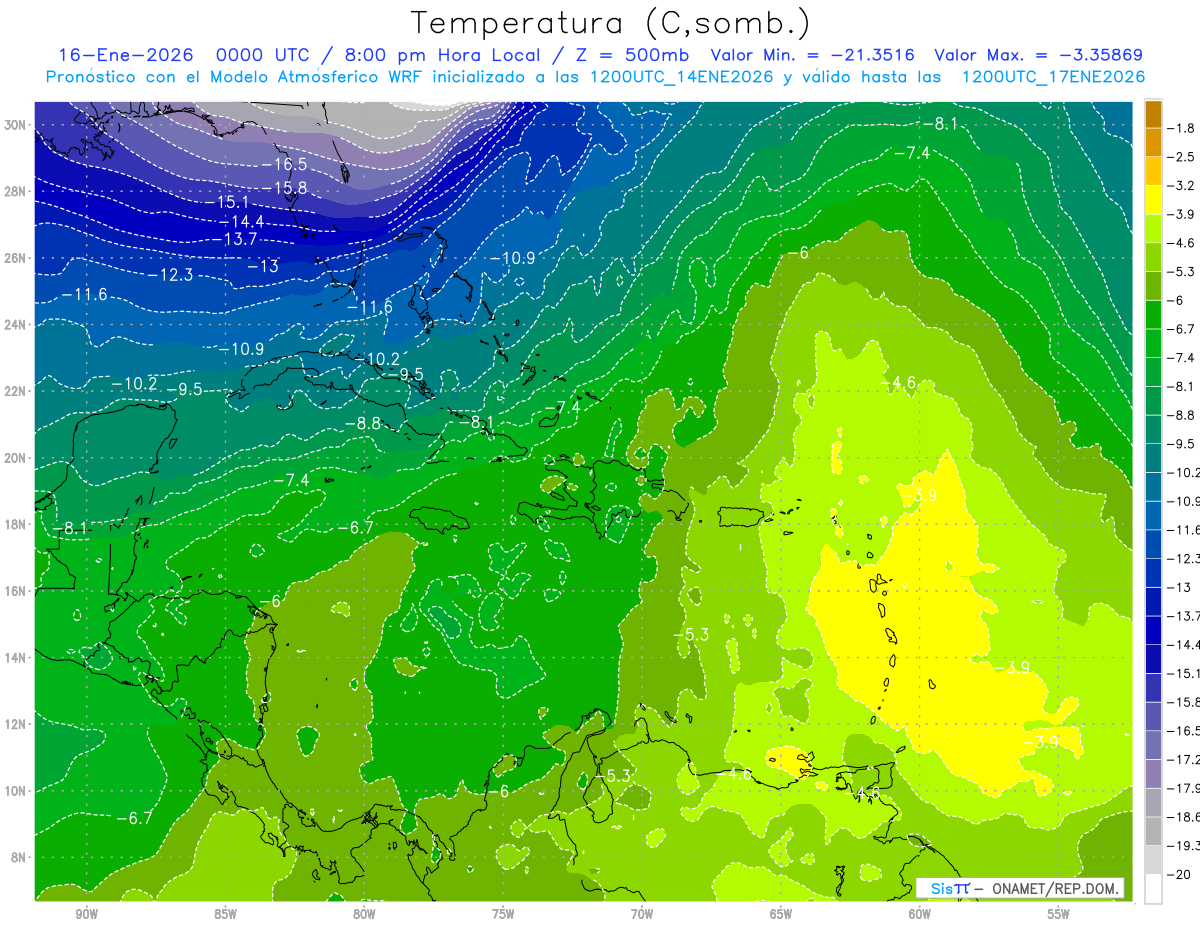The image size is (1200, 927).
Task: Click the 'Temperatura (C,somb.)' chart title
Action: click(x=610, y=23)
